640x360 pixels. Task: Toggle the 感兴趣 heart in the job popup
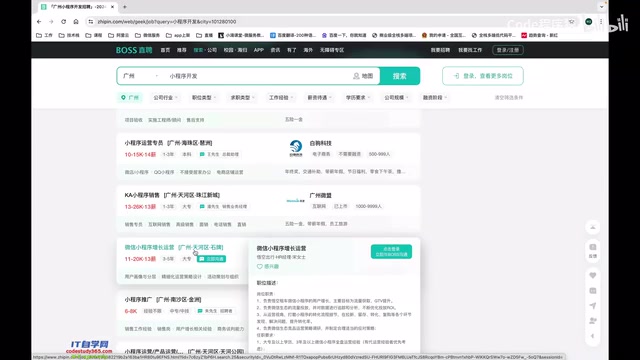pos(268,267)
